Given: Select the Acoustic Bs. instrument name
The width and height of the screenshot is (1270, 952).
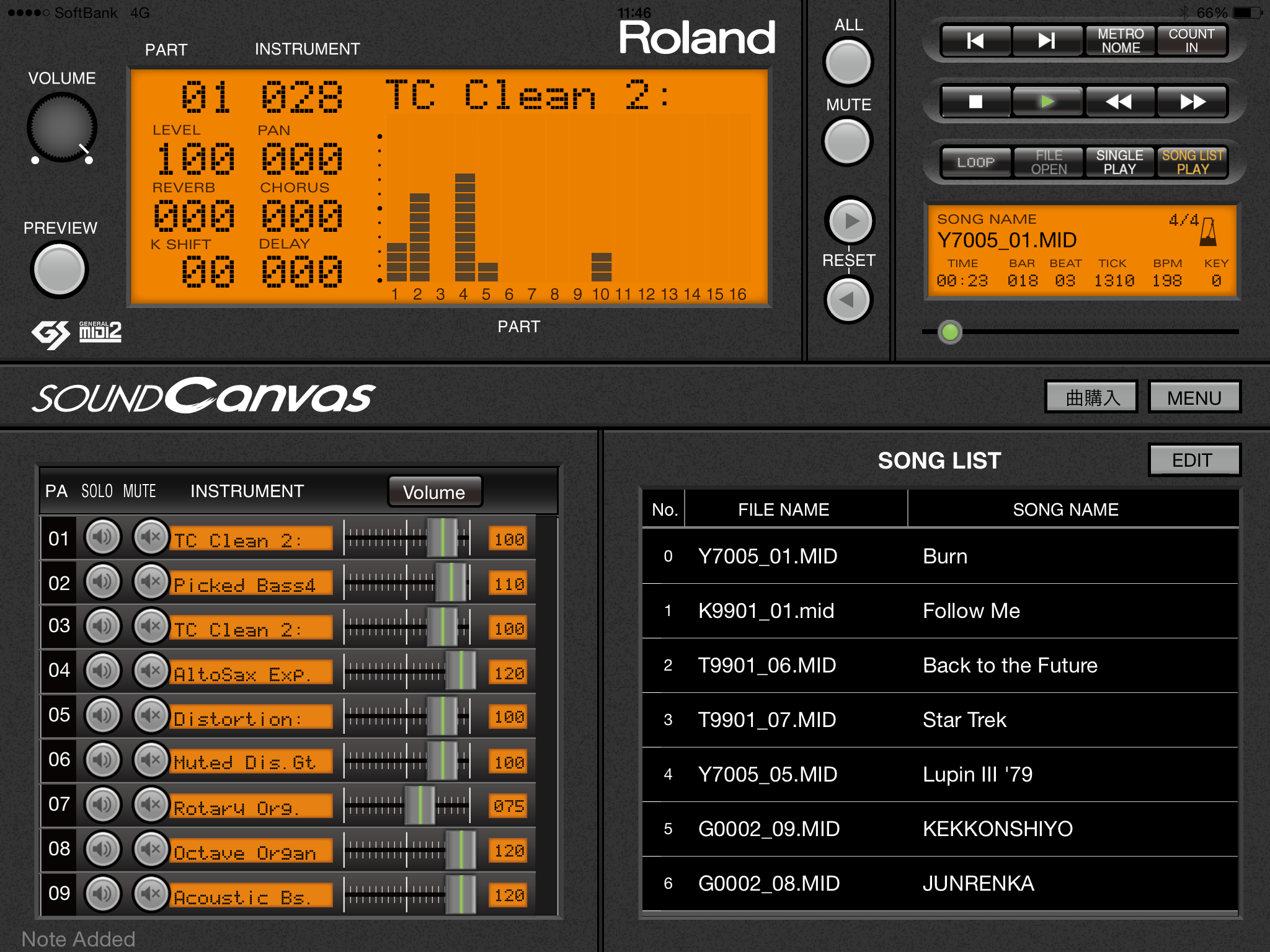Looking at the screenshot, I should pos(251,896).
